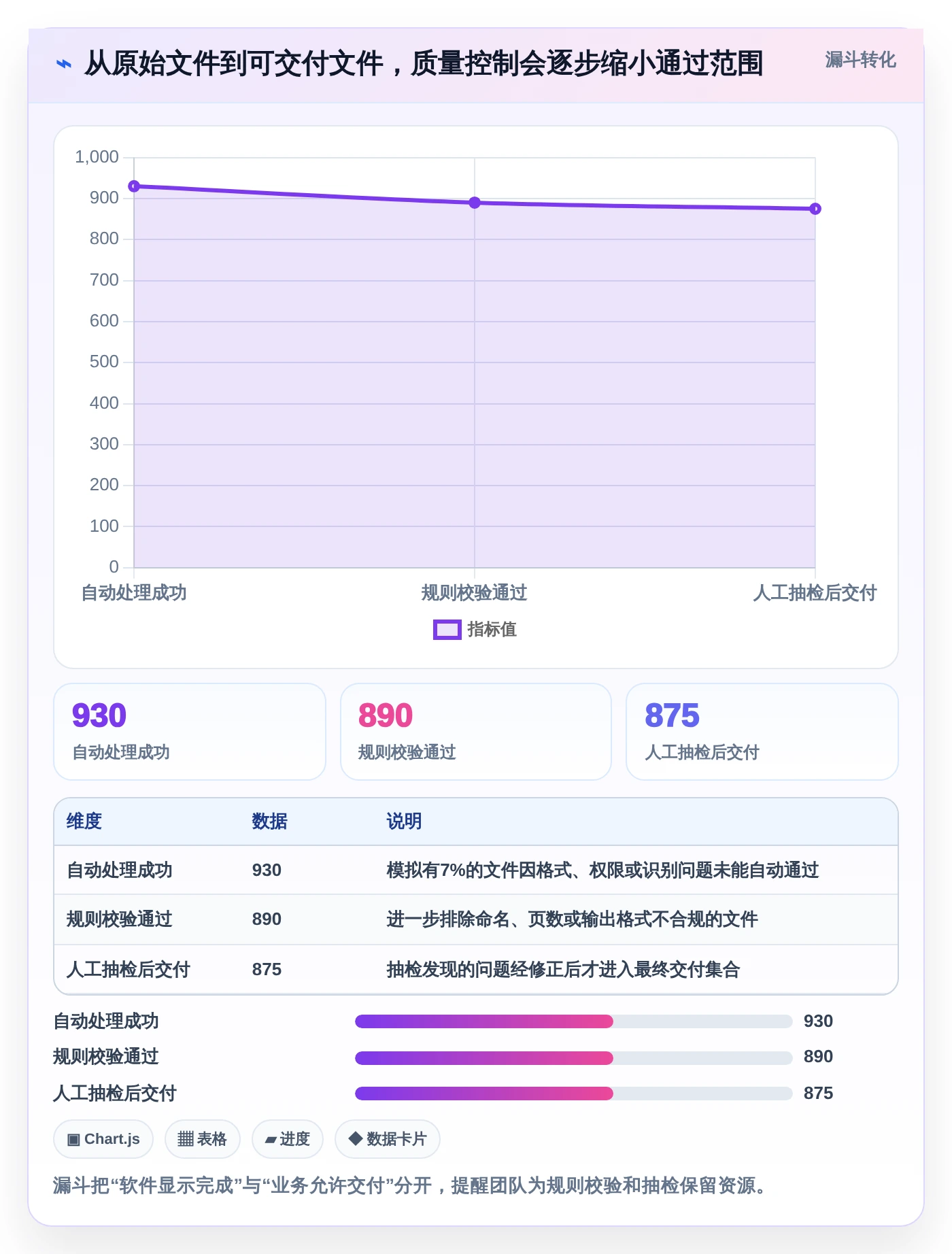The width and height of the screenshot is (952, 1254).
Task: Click the 自动处理成功 data point on chart
Action: tap(134, 186)
